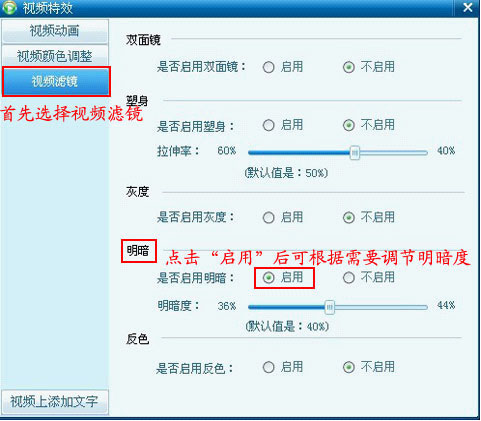Click the 明暗度 slider thumb
481x421 pixels.
[x=330, y=307]
